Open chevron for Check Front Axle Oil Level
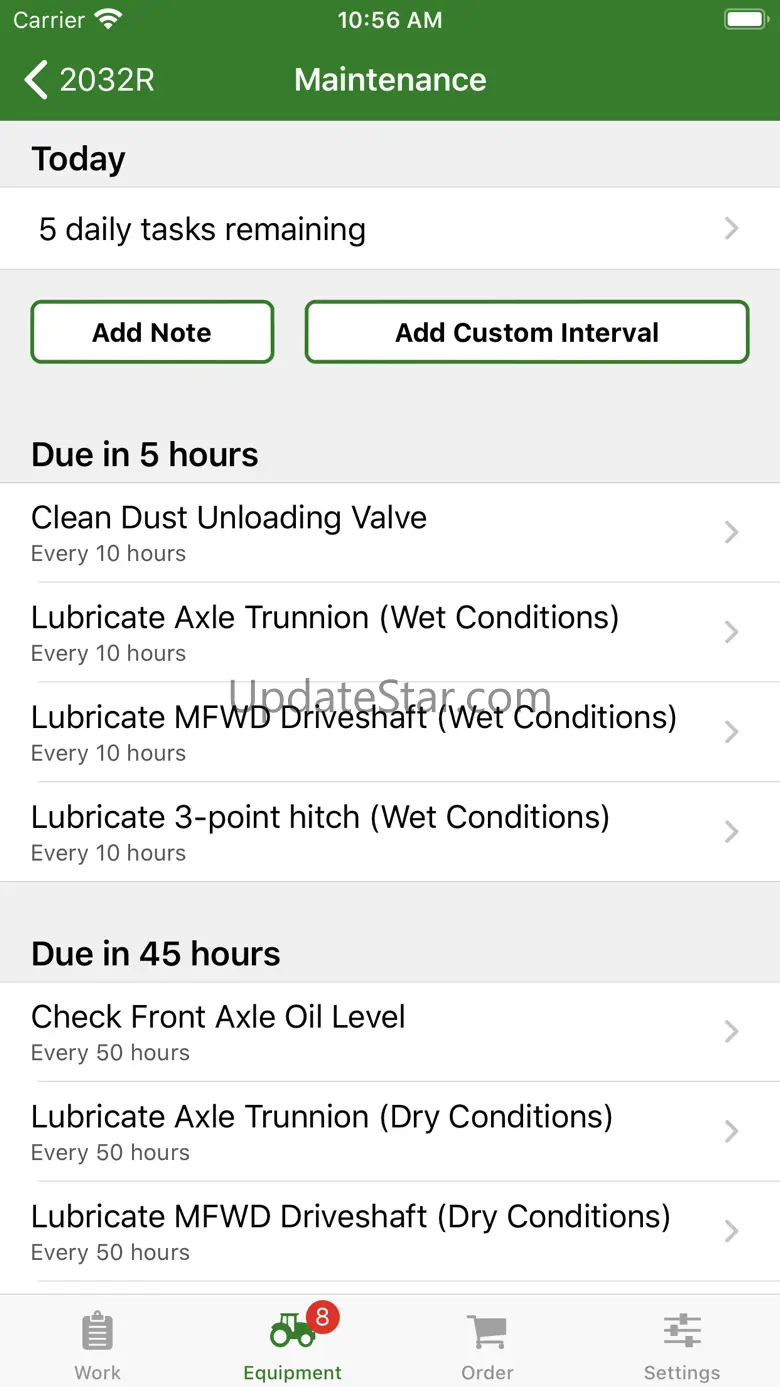This screenshot has height=1387, width=780. 732,1031
